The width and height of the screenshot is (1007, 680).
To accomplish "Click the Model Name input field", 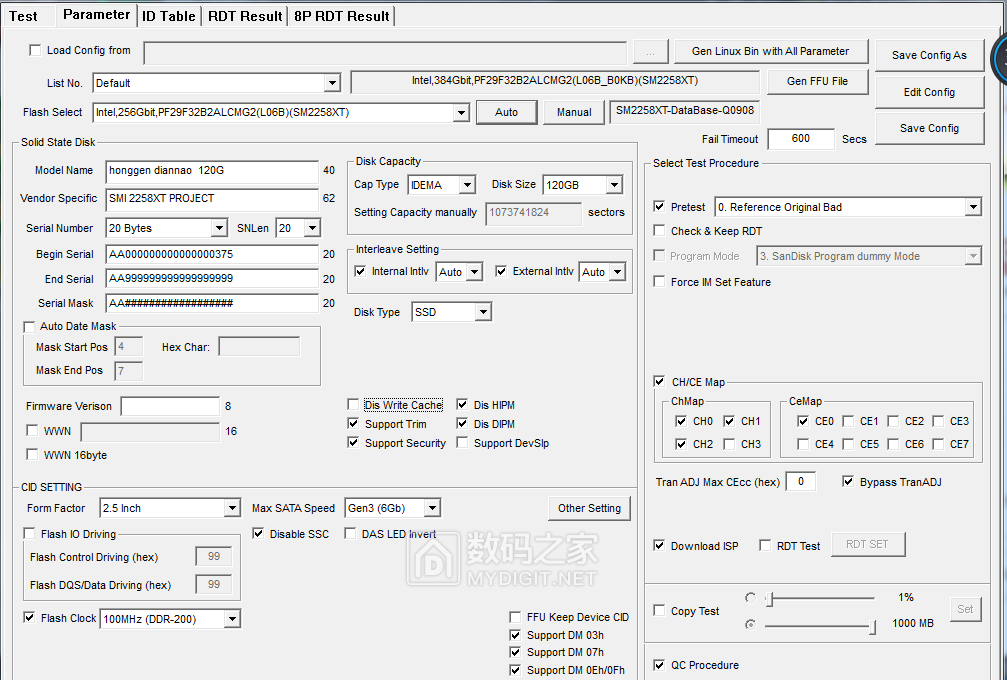I will click(212, 171).
